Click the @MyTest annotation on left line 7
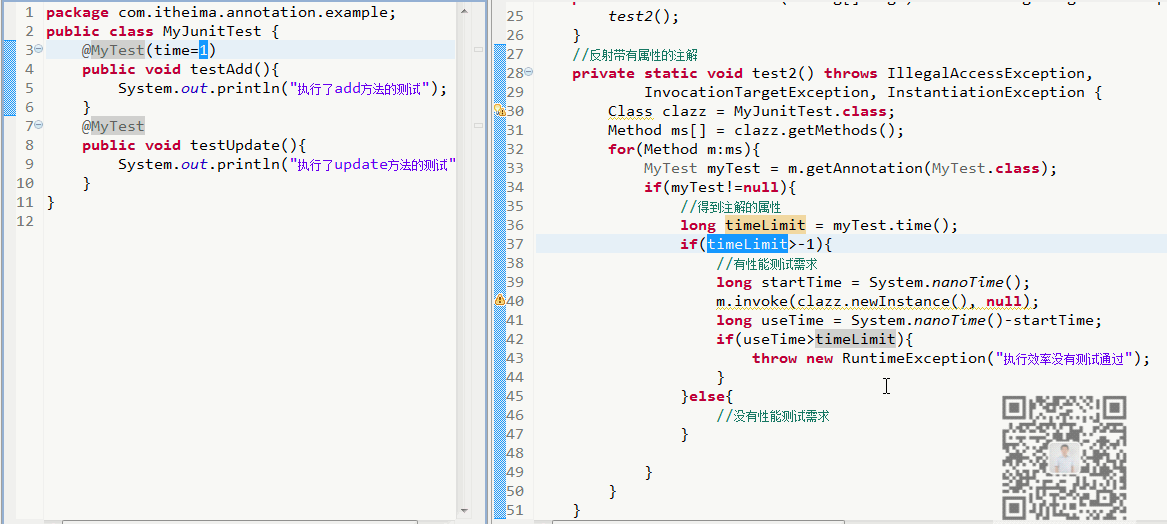1167x524 pixels. (x=113, y=126)
